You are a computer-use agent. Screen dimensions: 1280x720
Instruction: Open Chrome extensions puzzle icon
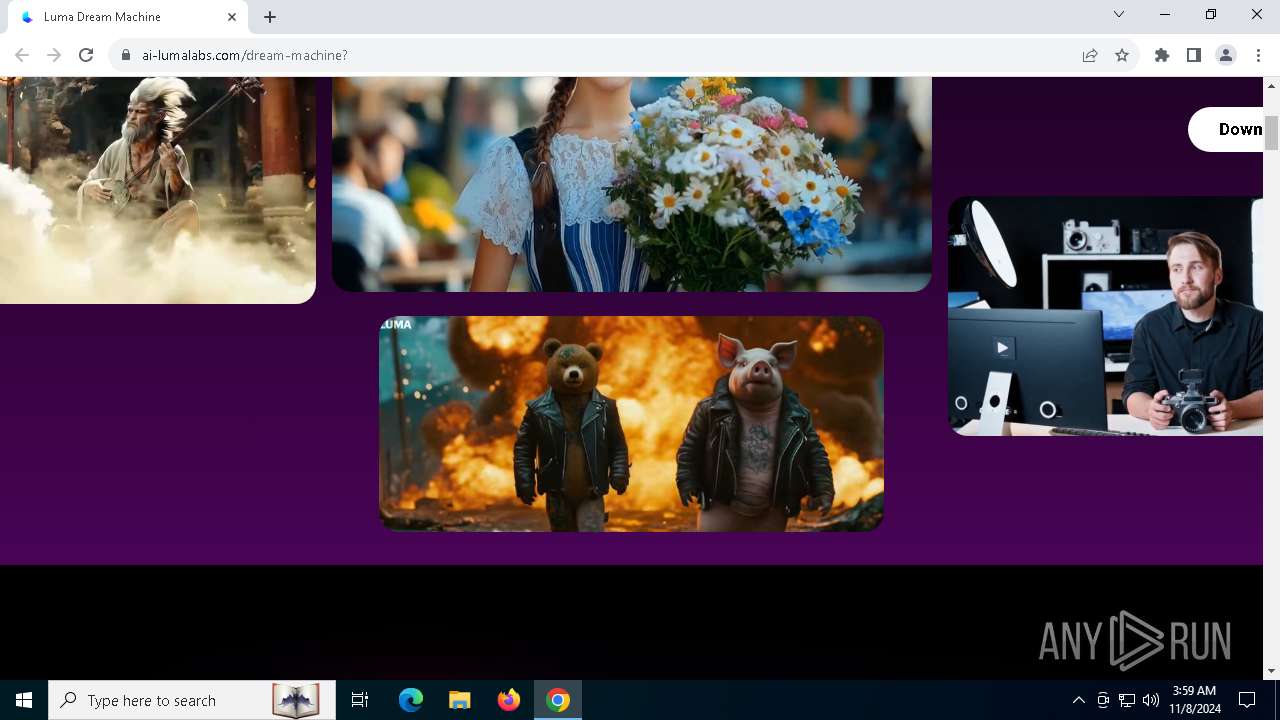pos(1162,55)
